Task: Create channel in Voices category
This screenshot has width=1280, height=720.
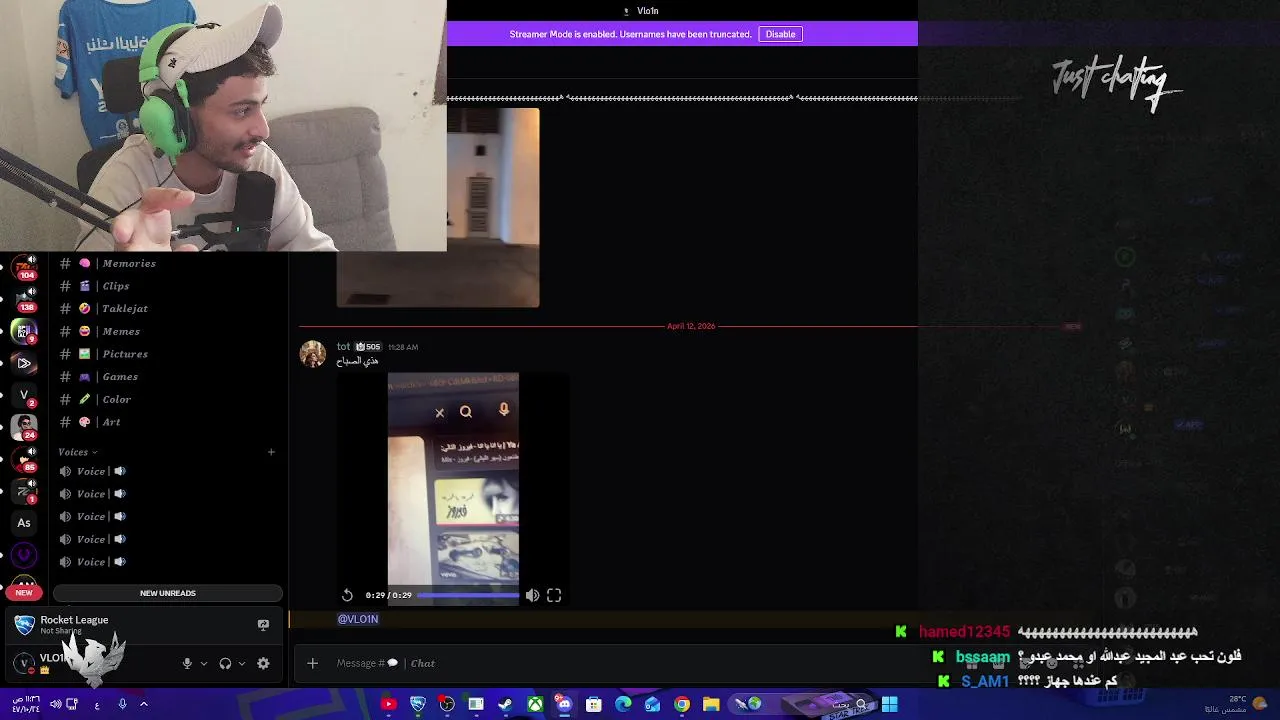Action: pyautogui.click(x=271, y=452)
